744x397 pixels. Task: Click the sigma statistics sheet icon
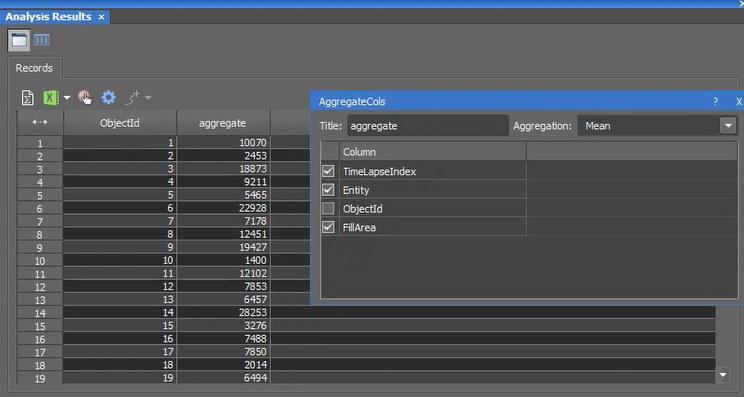pyautogui.click(x=28, y=98)
